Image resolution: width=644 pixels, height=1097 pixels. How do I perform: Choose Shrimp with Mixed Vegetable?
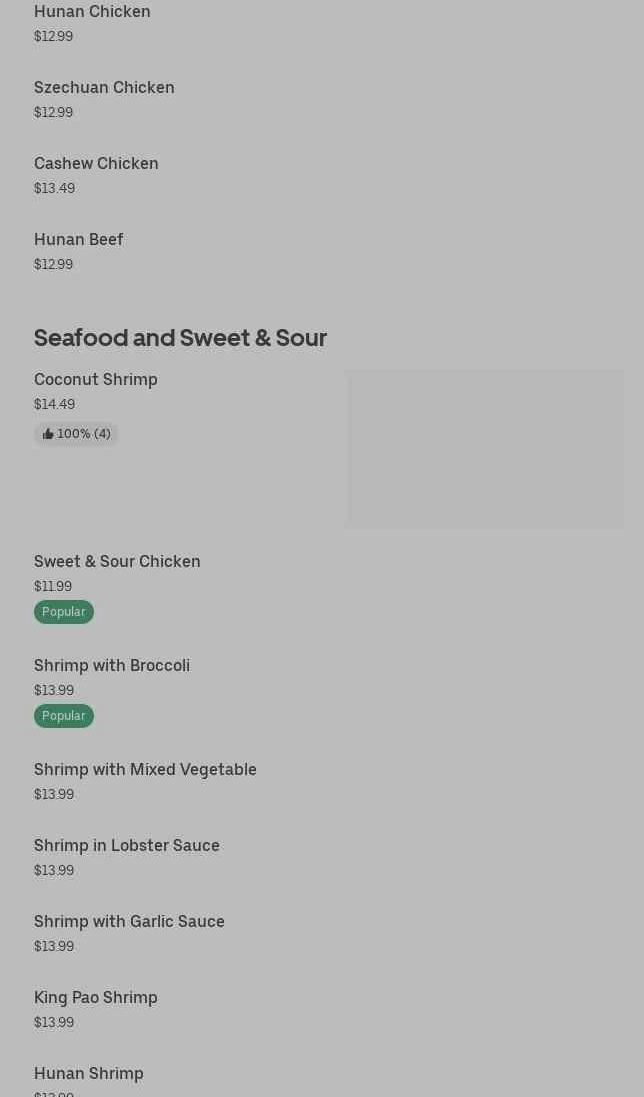[x=145, y=770]
